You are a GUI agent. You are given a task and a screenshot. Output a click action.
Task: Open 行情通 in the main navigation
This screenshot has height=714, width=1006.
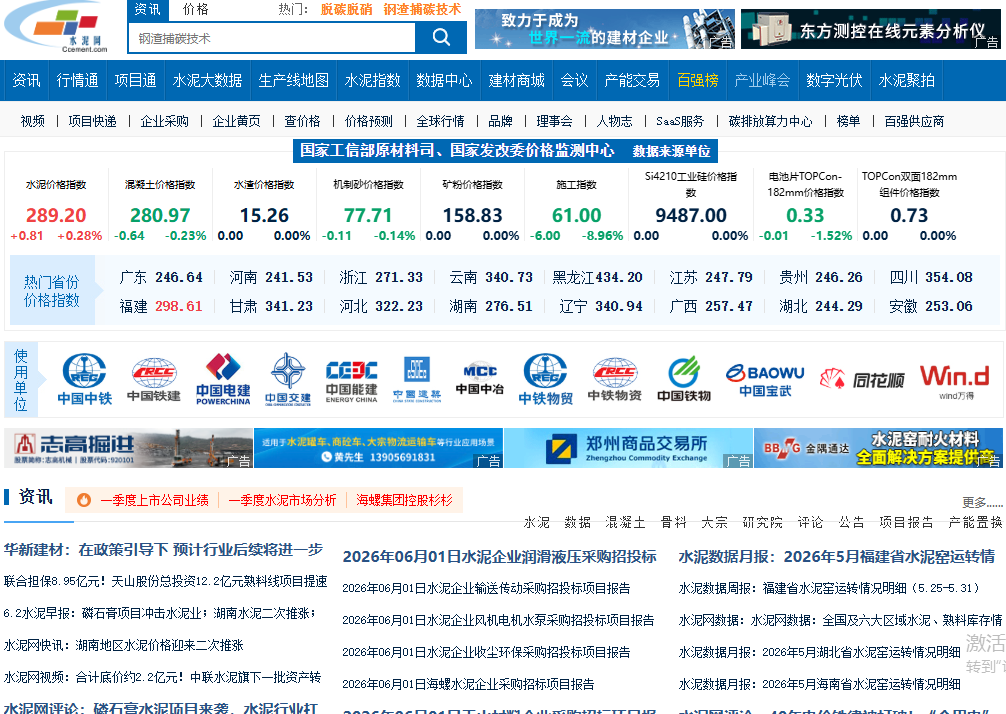tap(78, 80)
